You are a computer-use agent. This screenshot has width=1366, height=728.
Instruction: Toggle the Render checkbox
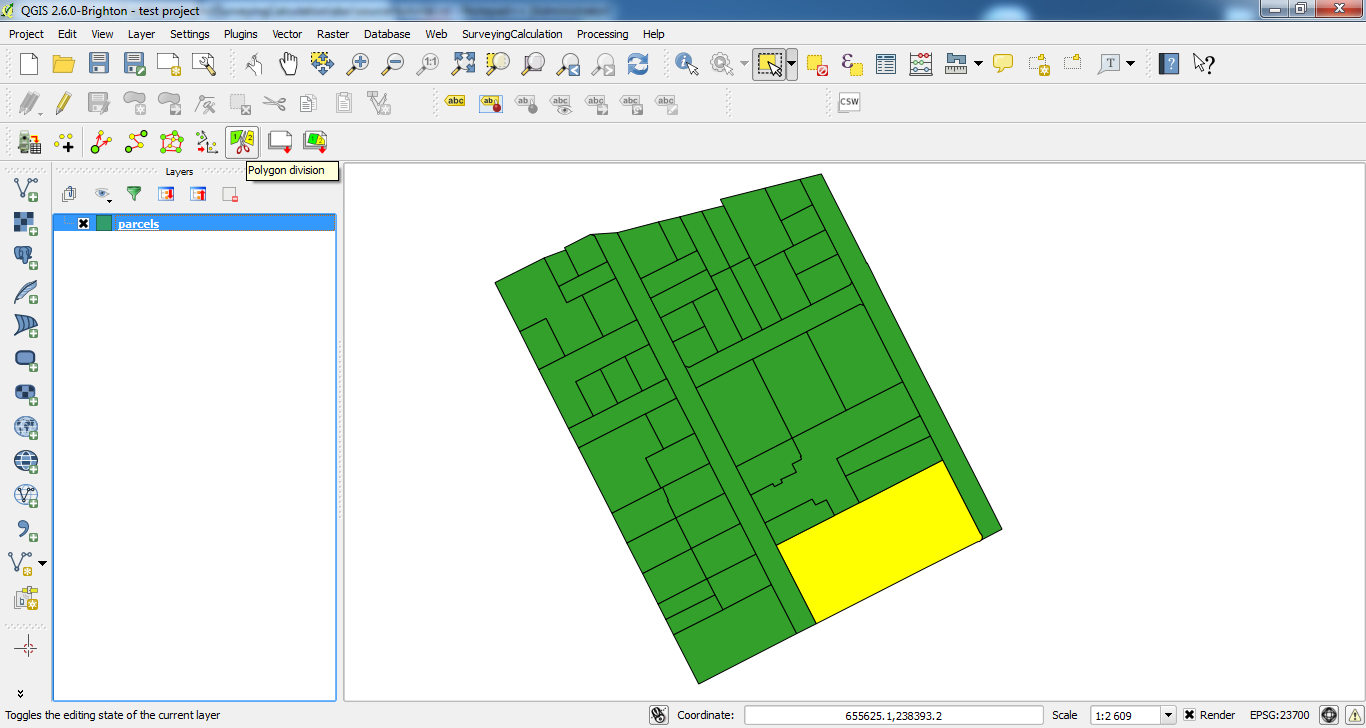1189,715
